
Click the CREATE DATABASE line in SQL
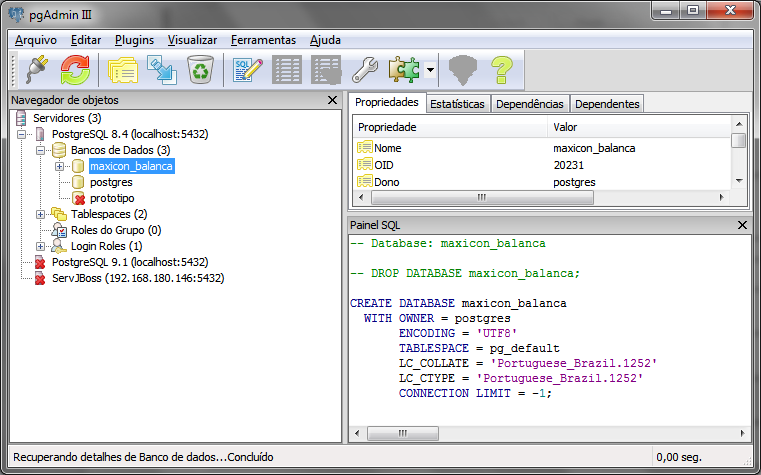click(x=458, y=303)
